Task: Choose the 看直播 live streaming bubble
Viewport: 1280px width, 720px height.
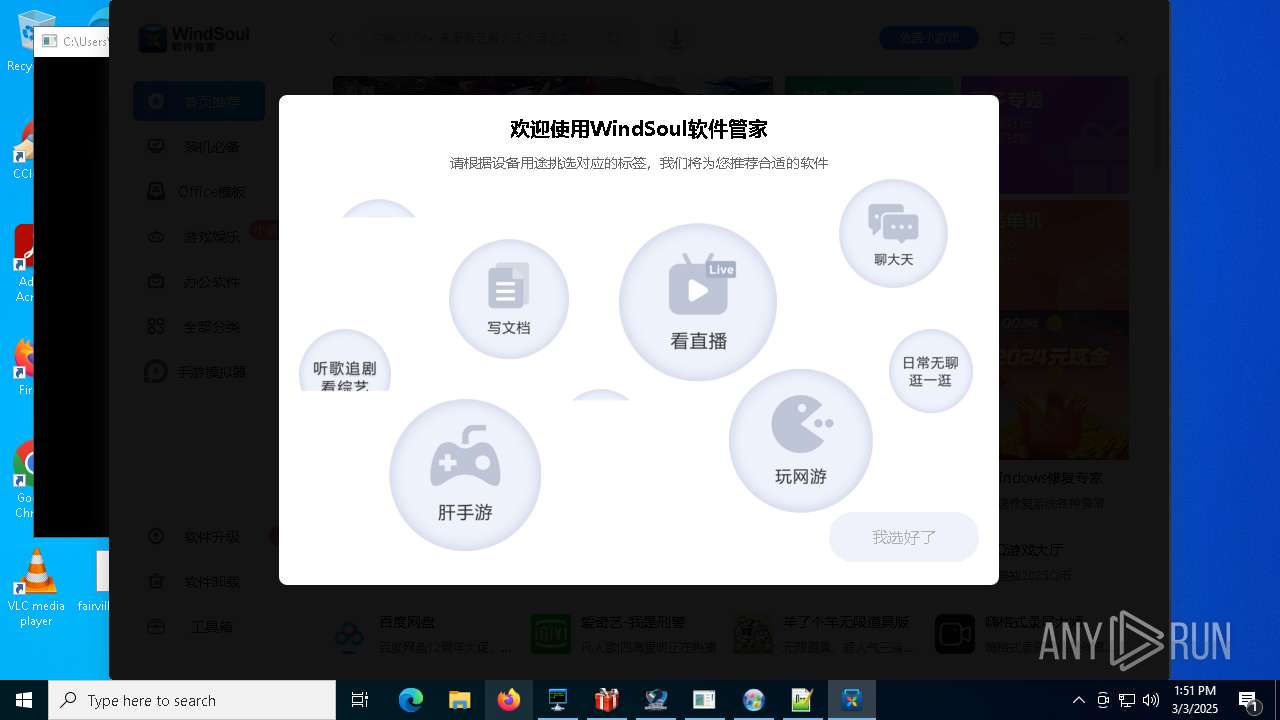Action: [698, 302]
